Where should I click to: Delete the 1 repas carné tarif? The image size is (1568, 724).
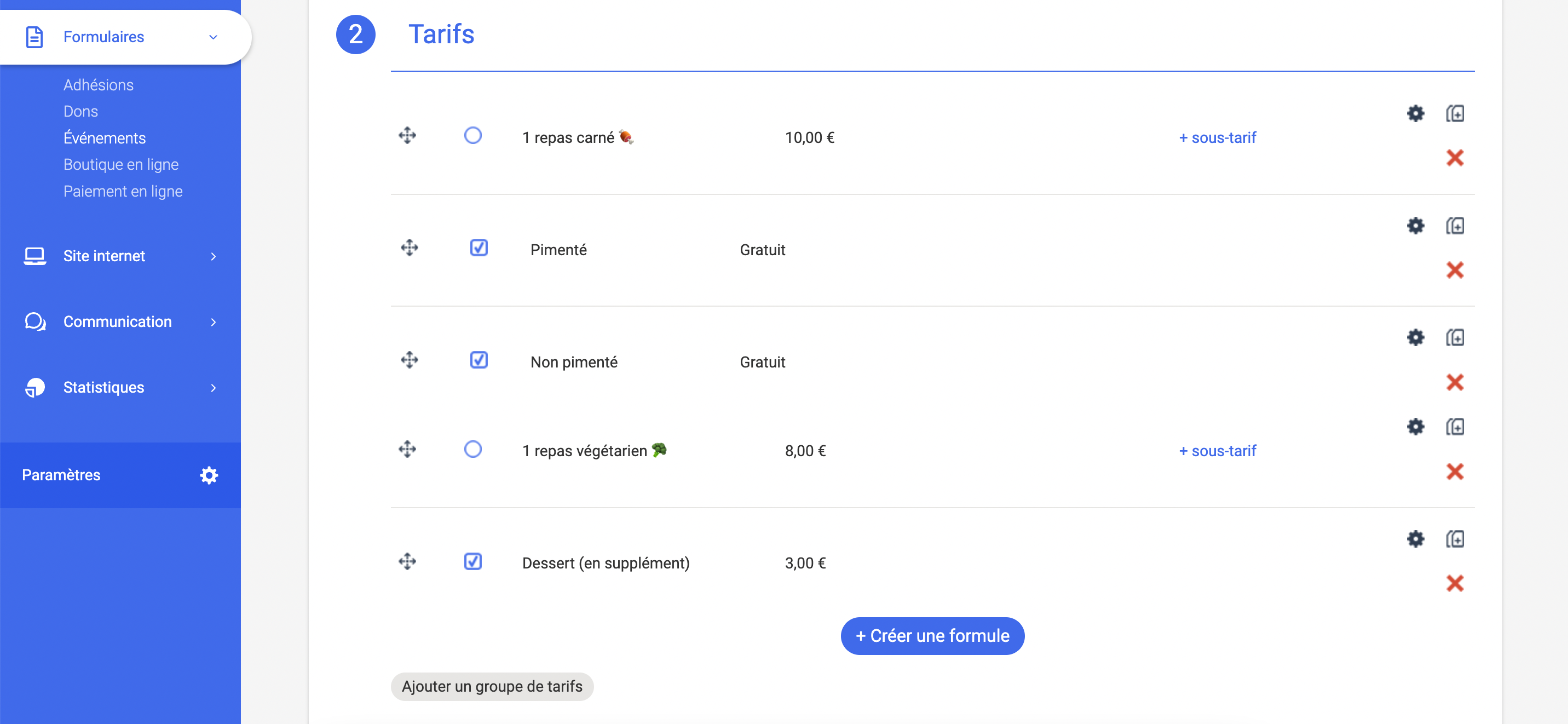(1455, 158)
